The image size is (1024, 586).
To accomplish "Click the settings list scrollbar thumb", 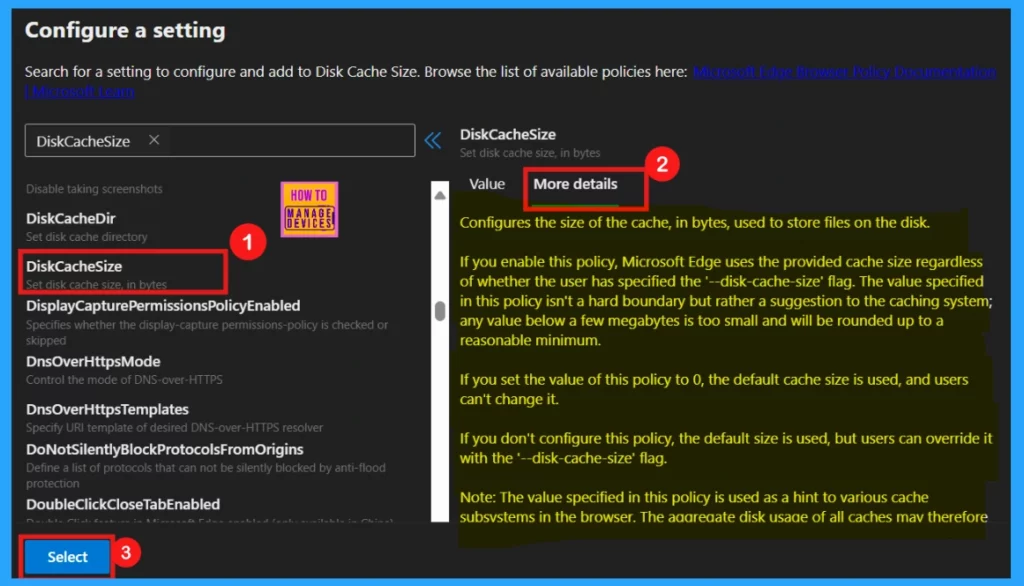I will (x=440, y=311).
